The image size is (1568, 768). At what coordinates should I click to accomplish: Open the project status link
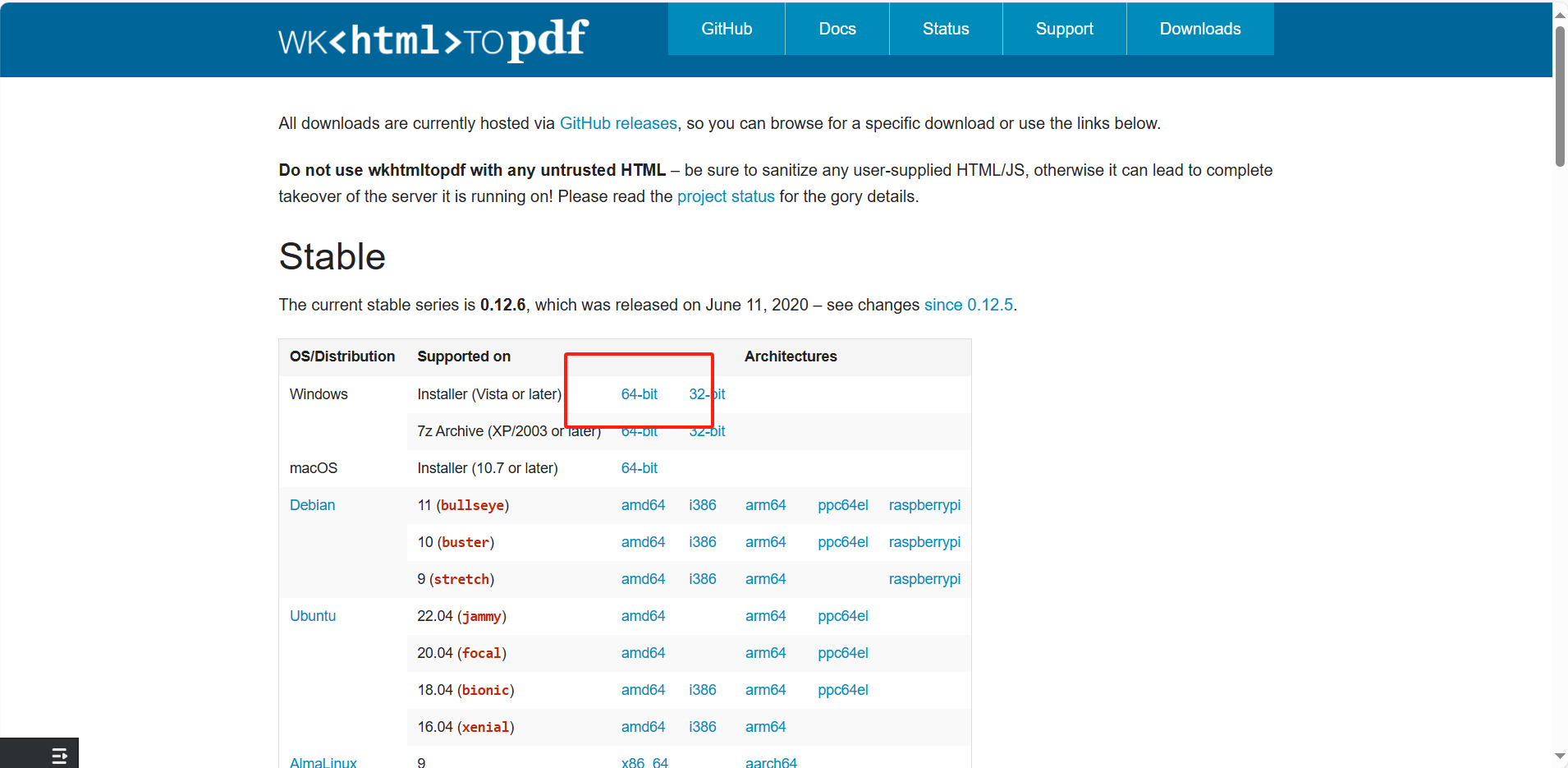(x=726, y=196)
